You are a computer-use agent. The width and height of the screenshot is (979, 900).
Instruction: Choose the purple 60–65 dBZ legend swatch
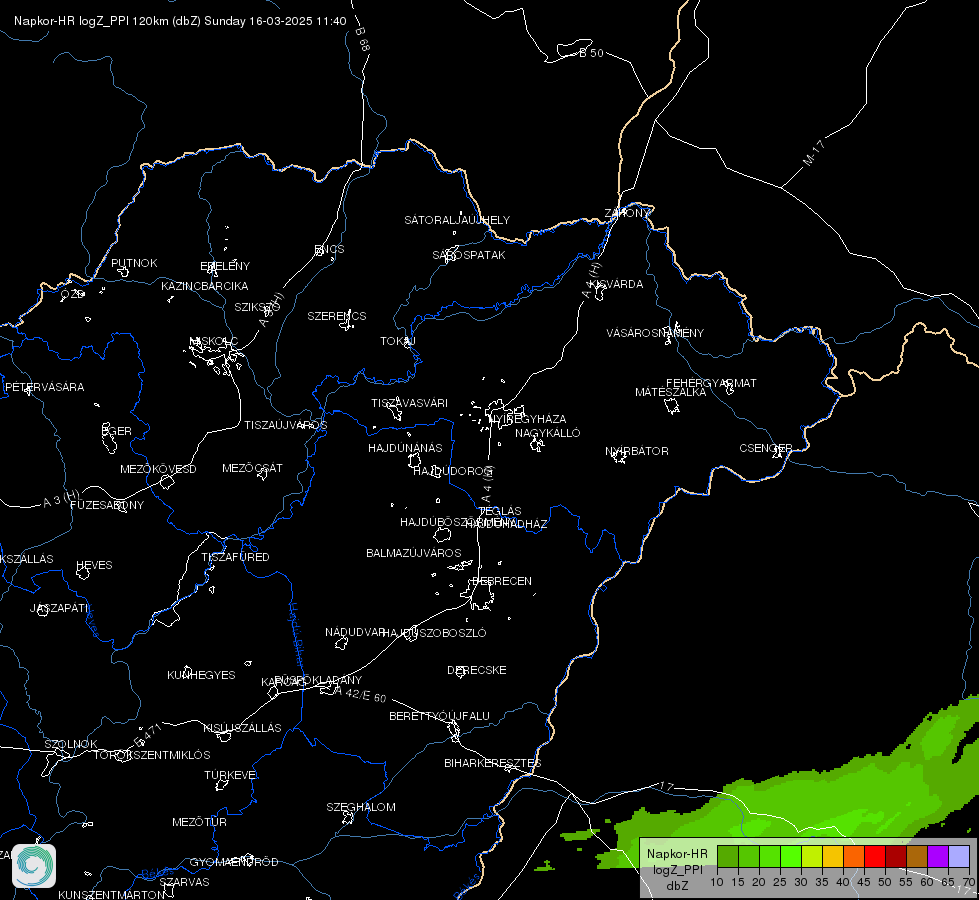point(938,856)
